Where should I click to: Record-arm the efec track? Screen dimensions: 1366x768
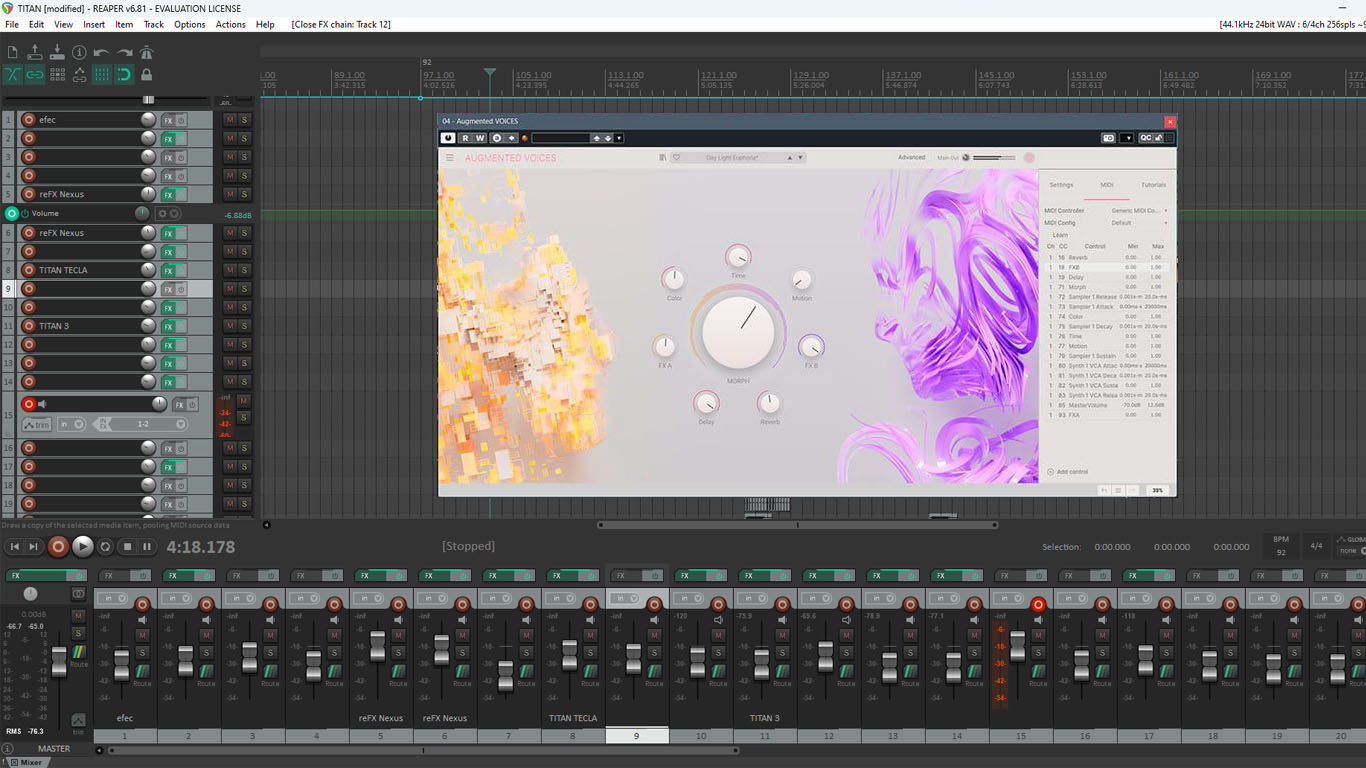[28, 120]
